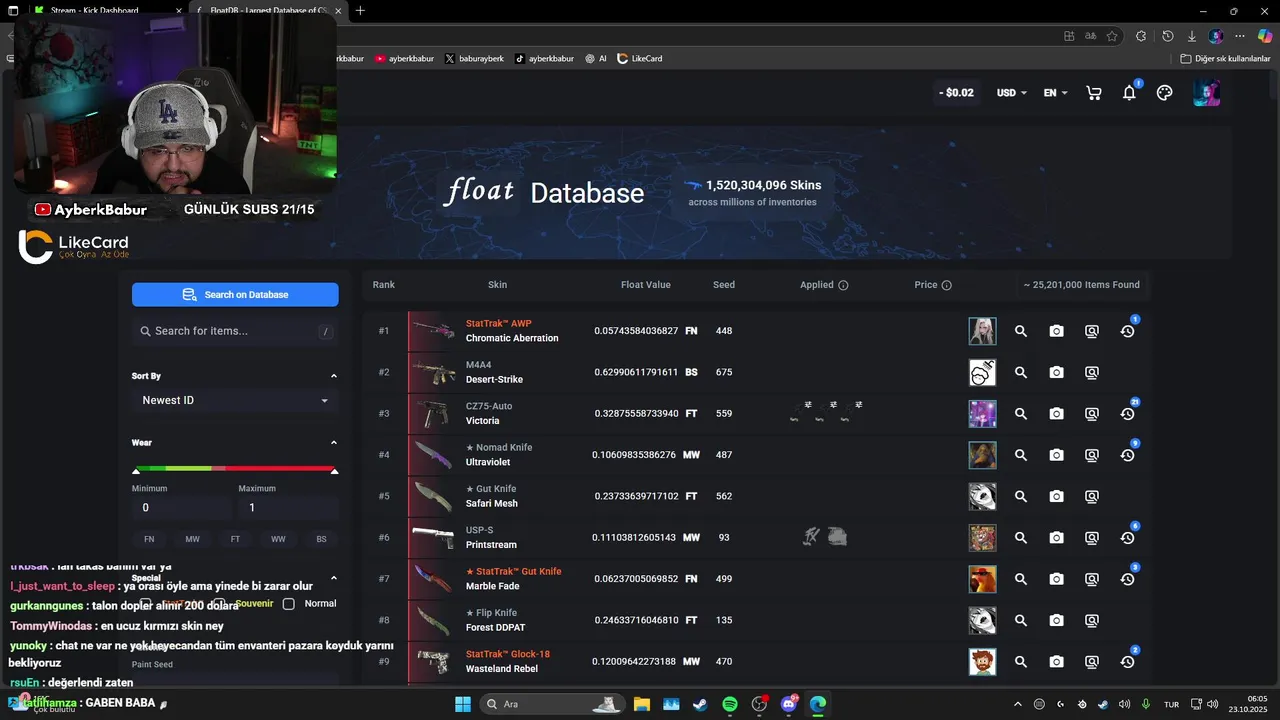Click the Minimum wear input field

click(x=181, y=508)
